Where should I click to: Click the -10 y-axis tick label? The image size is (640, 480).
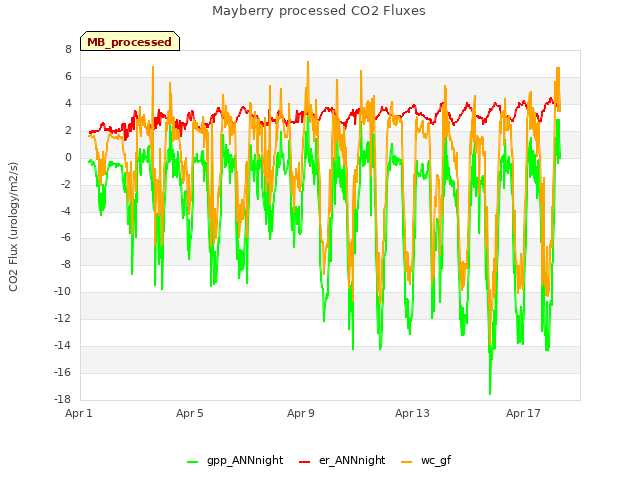pos(63,291)
